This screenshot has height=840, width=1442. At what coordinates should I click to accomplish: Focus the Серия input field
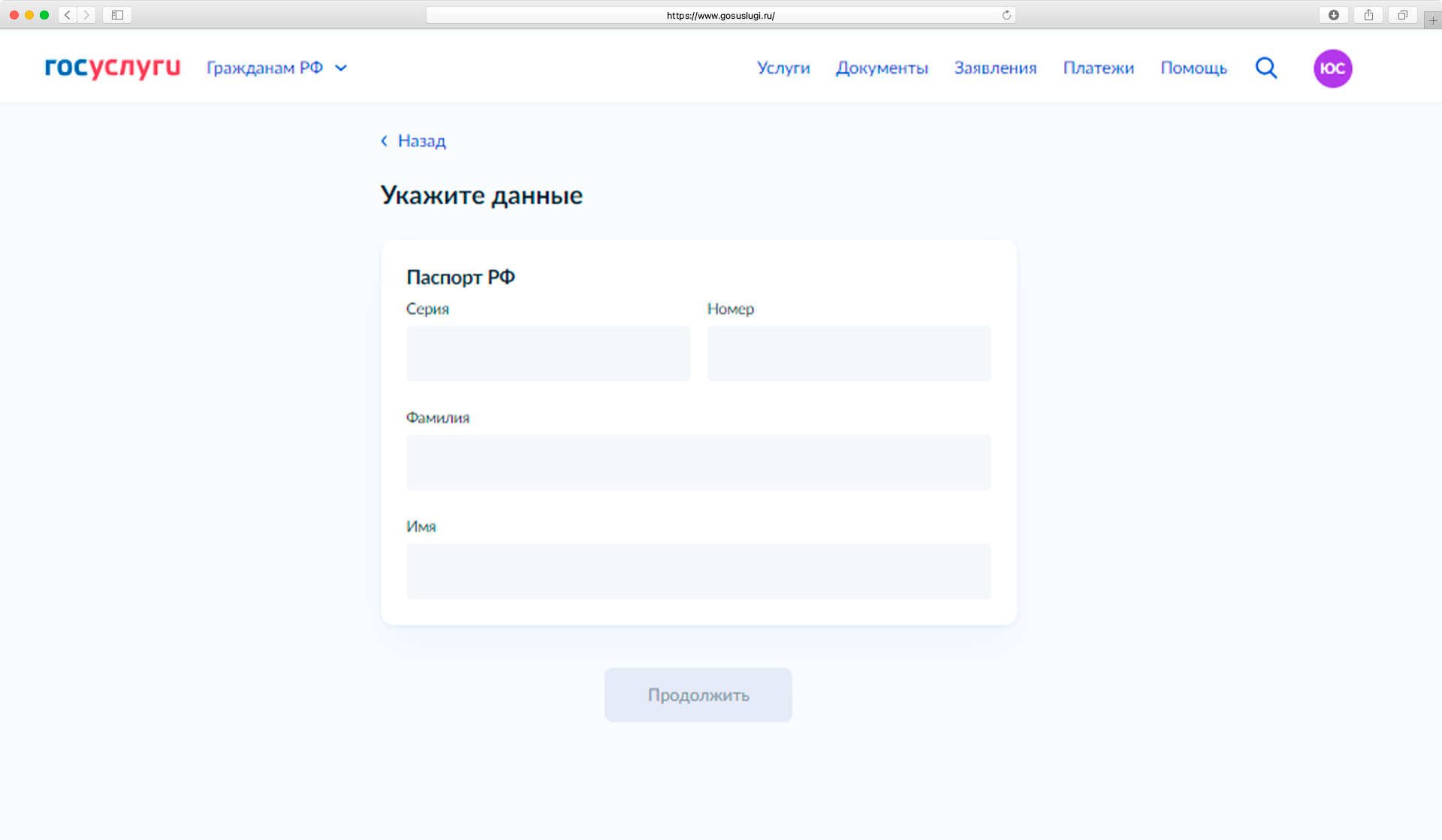[x=548, y=354]
